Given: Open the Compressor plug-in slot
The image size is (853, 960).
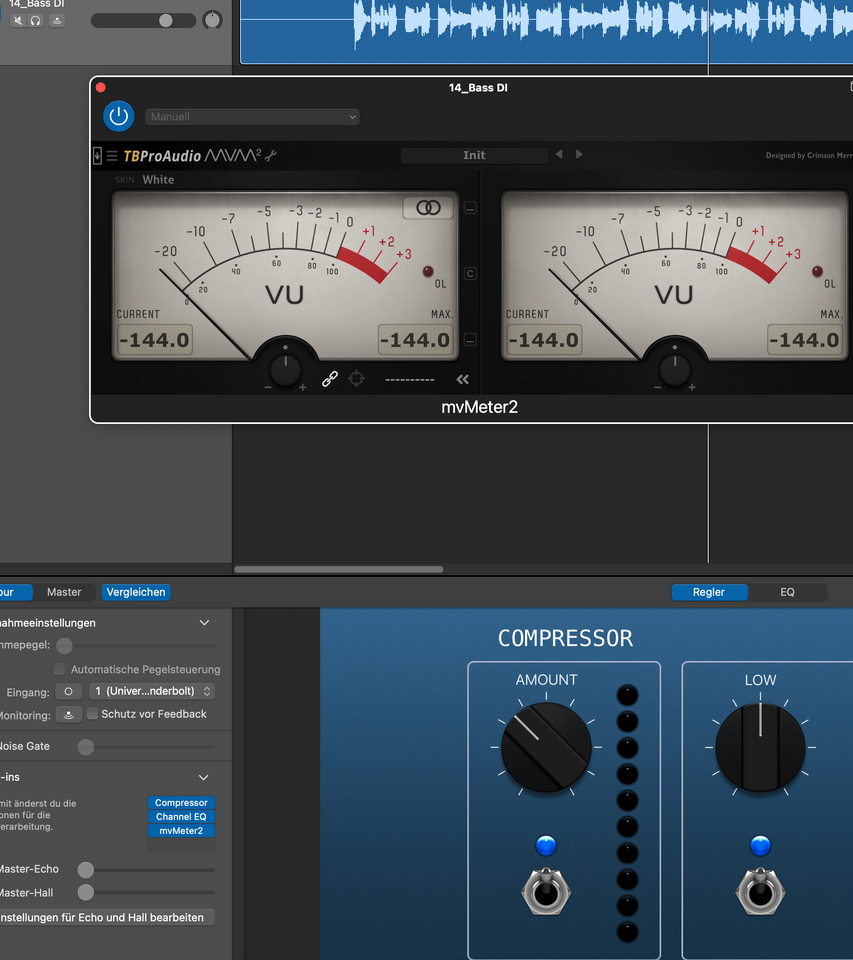Looking at the screenshot, I should [181, 803].
